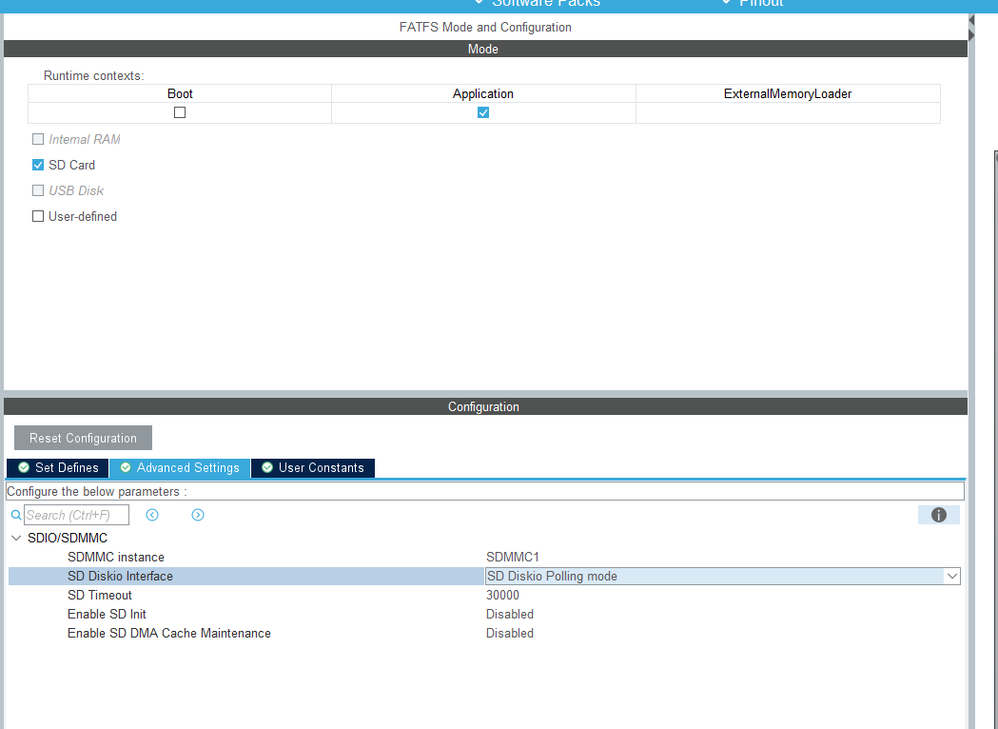Open the Software Packs dropdown
998x729 pixels.
click(538, 3)
